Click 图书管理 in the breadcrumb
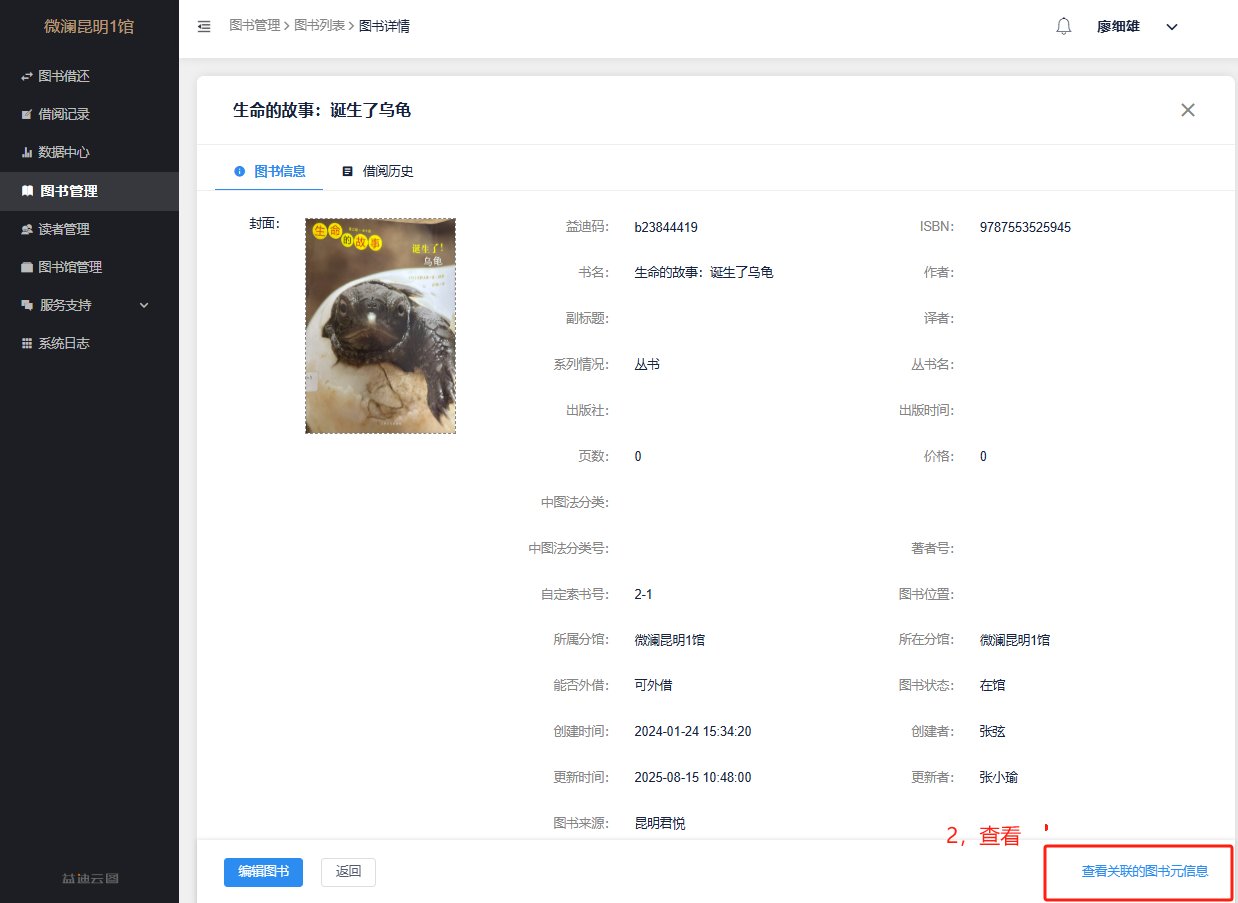The width and height of the screenshot is (1238, 903). 254,26
